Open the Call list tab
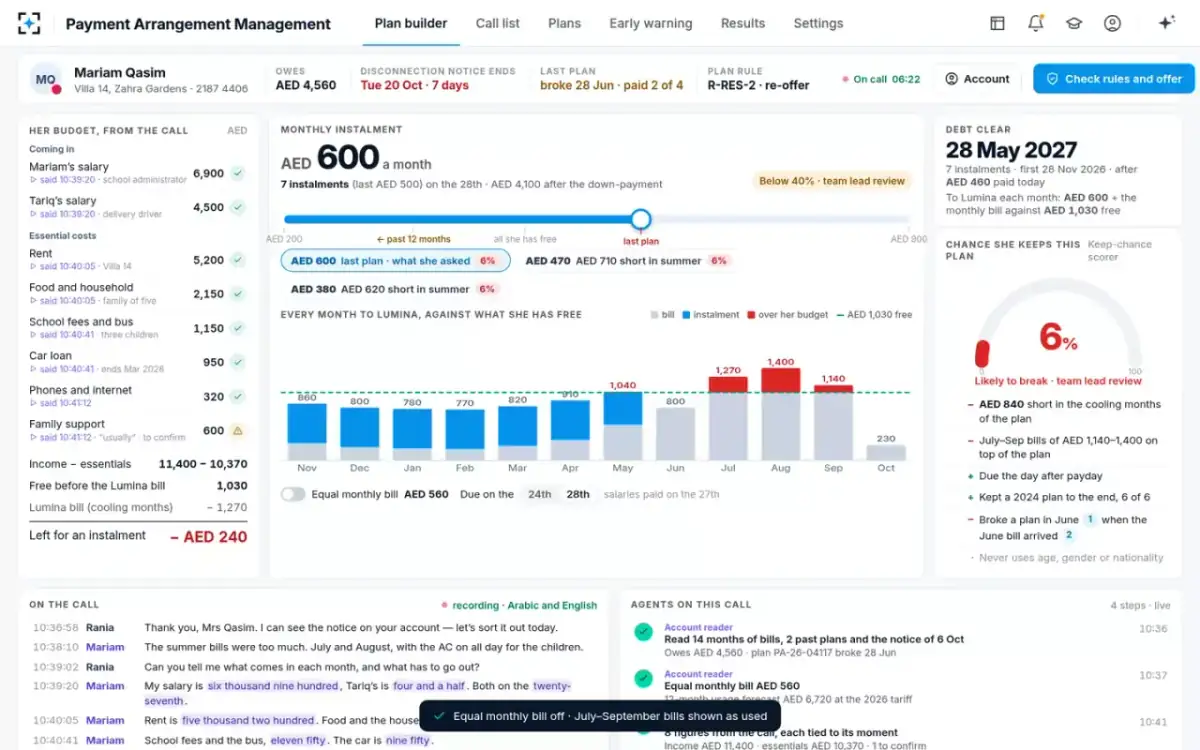The width and height of the screenshot is (1200, 750). [498, 23]
